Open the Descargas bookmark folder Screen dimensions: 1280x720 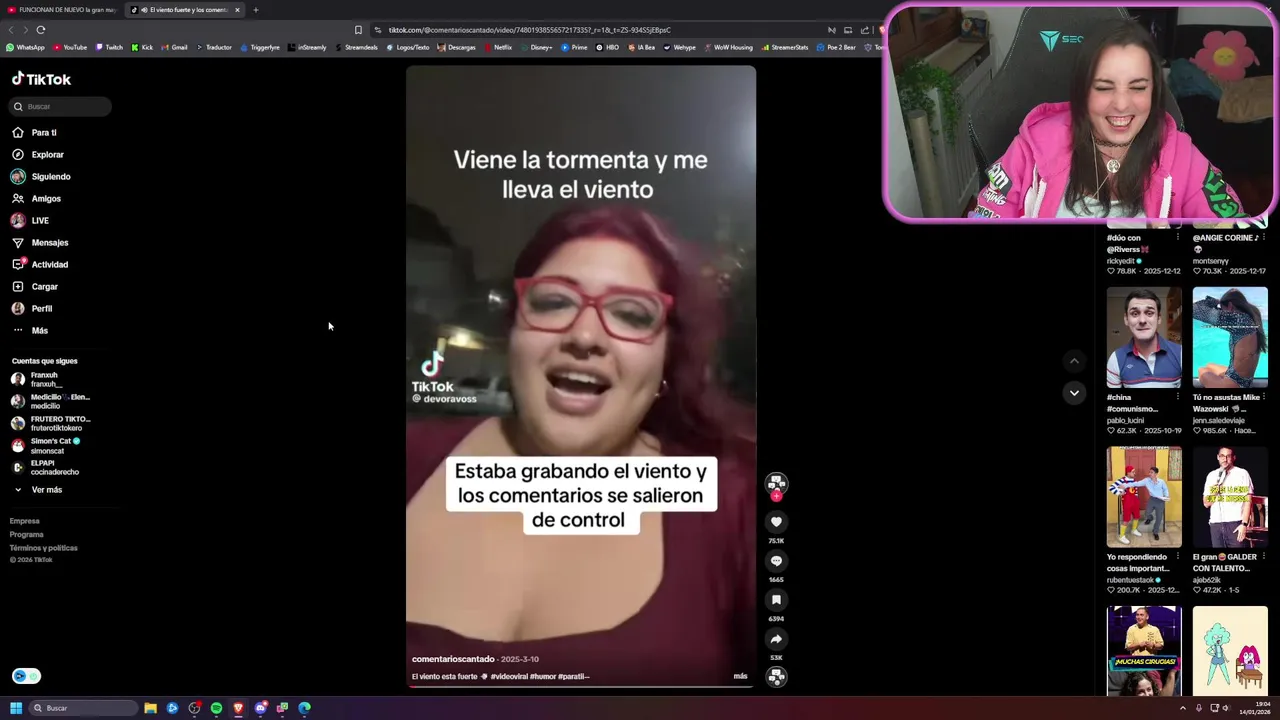(x=456, y=47)
